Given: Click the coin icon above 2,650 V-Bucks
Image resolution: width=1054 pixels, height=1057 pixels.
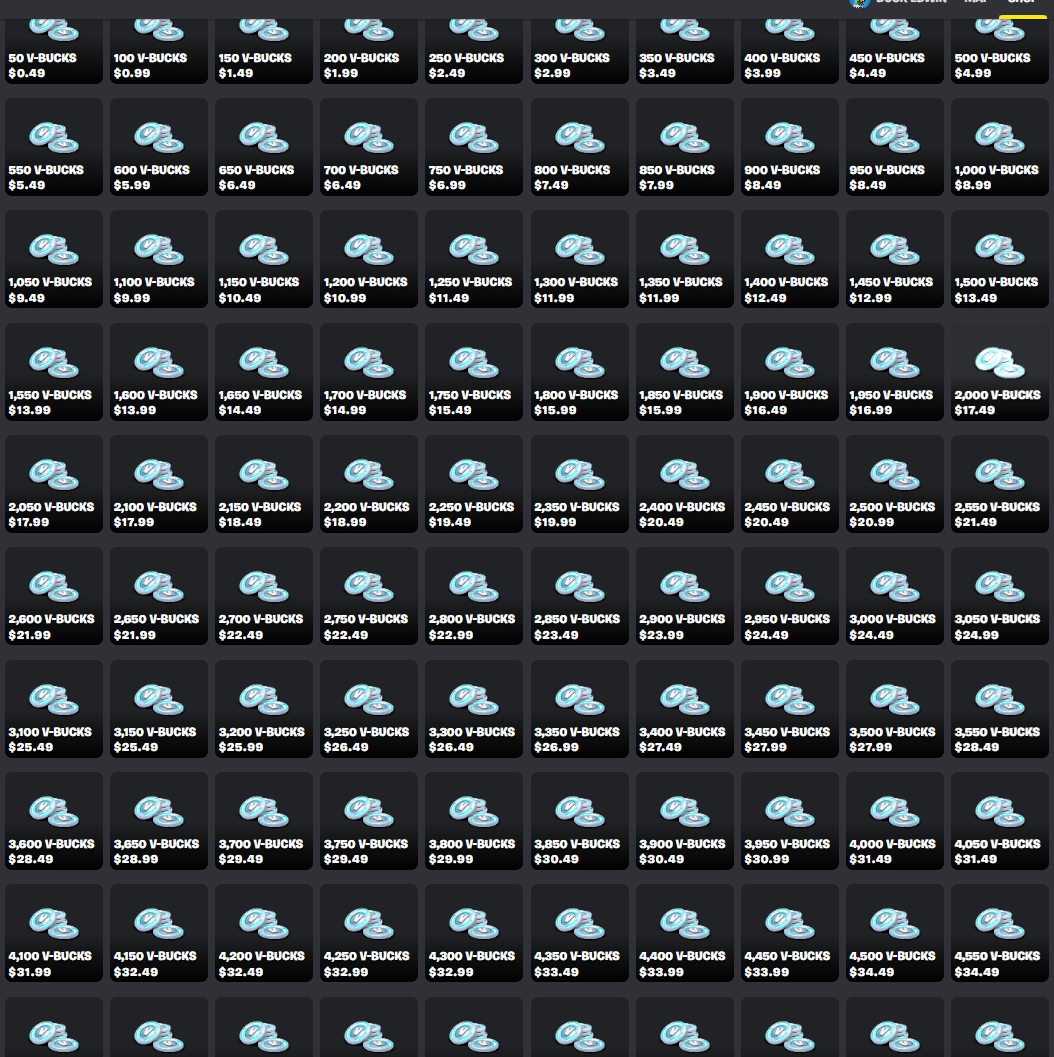Looking at the screenshot, I should 158,586.
